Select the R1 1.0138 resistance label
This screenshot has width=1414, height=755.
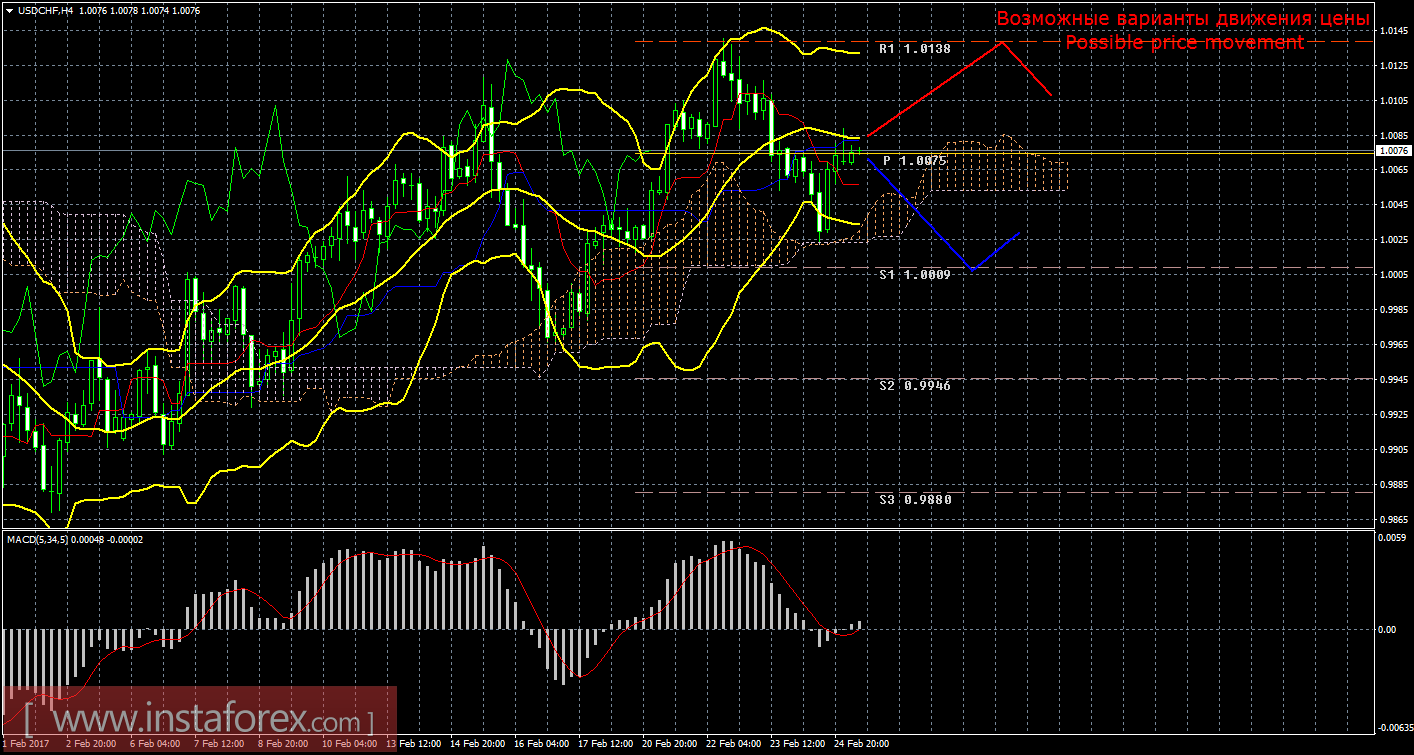(914, 48)
